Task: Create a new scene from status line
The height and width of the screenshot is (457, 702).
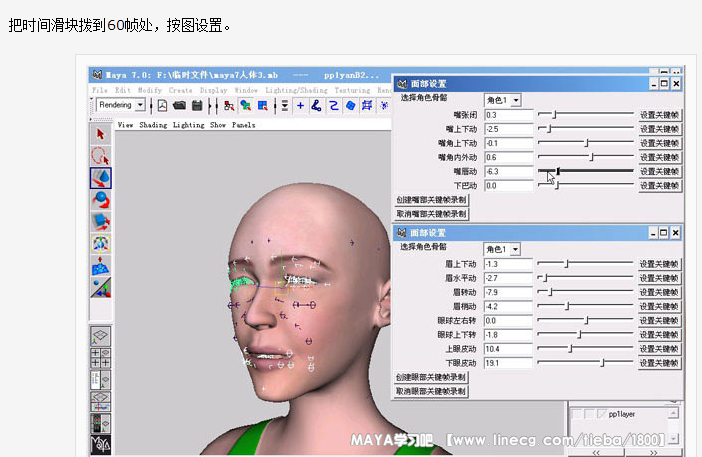Action: point(162,106)
